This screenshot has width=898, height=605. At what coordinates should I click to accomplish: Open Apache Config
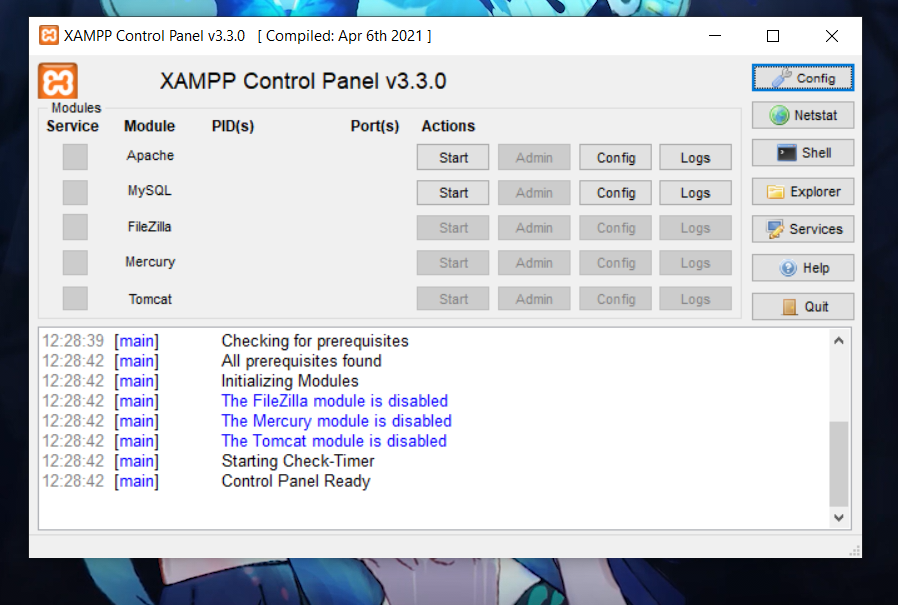click(x=616, y=158)
